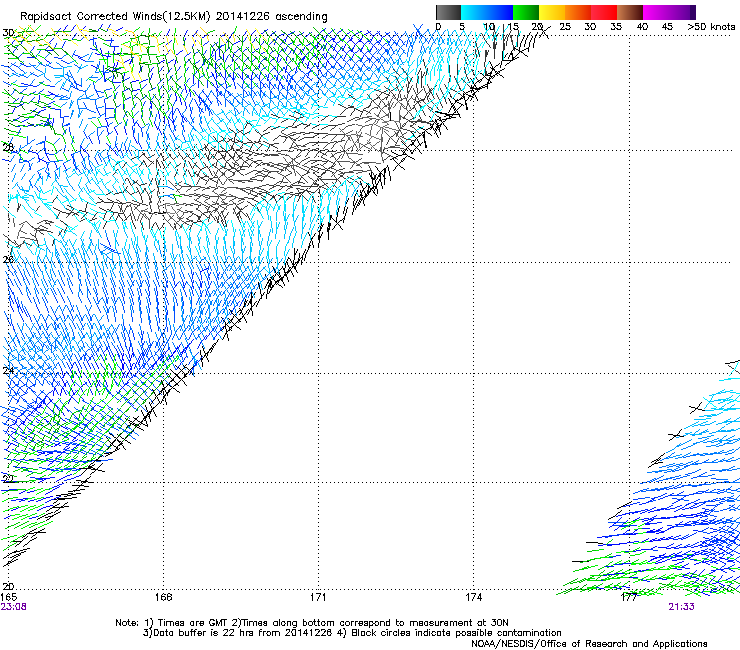740x650 pixels.
Task: Click the green 15-20 knots legend swatch
Action: (x=526, y=12)
